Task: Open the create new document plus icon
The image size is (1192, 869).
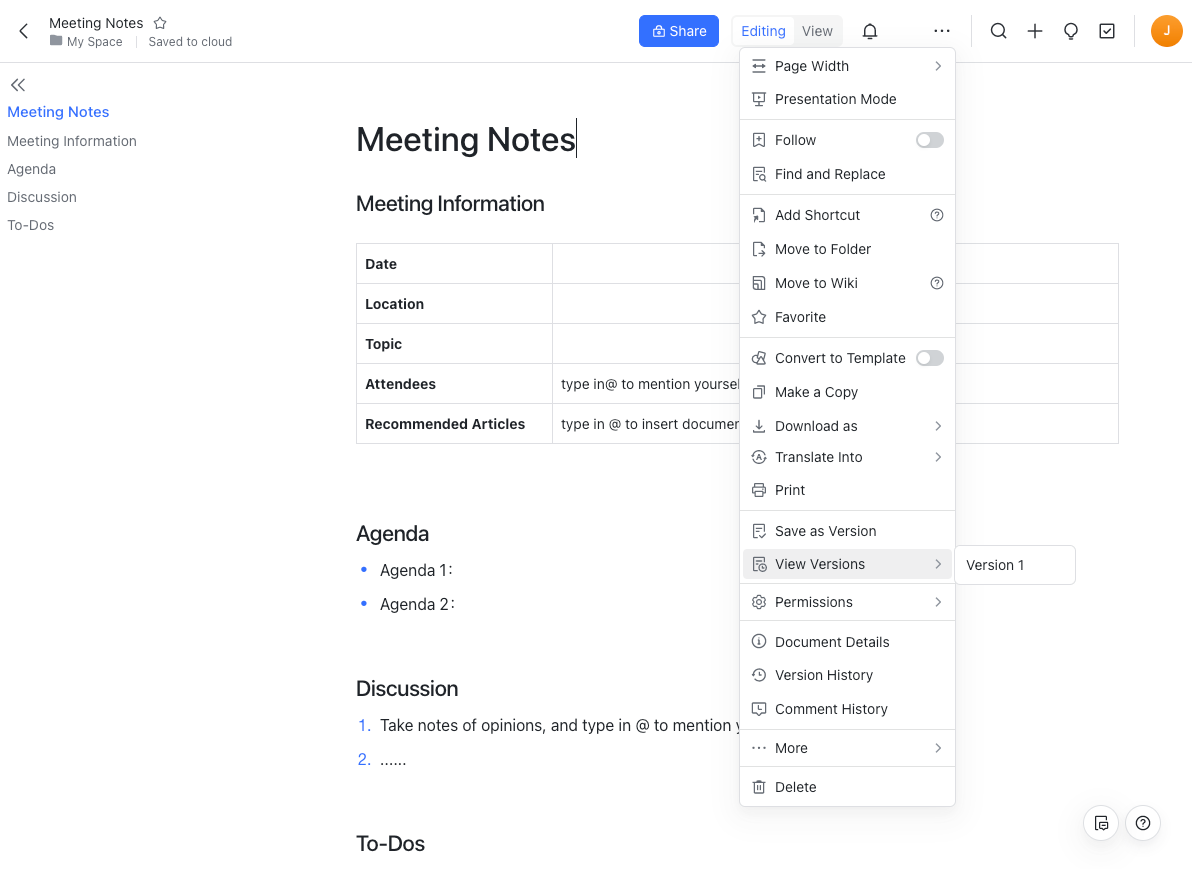Action: (1035, 31)
